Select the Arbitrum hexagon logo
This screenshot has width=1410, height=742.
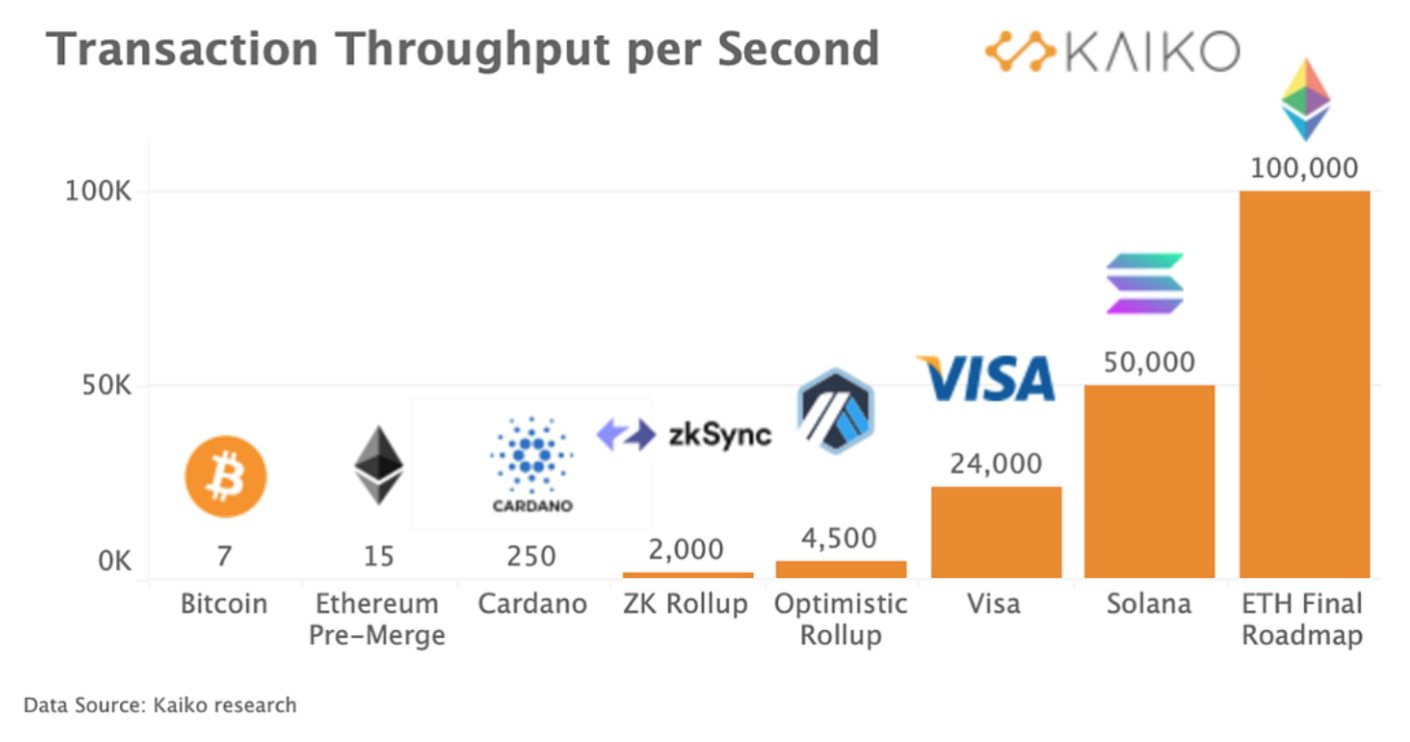(x=835, y=411)
